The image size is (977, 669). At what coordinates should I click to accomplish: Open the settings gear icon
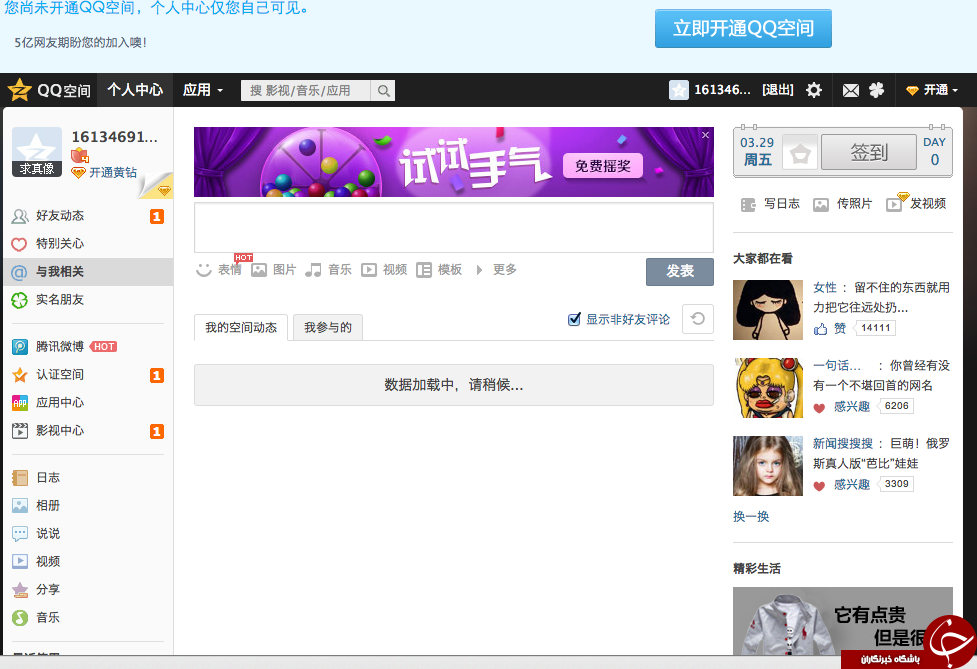coord(814,90)
